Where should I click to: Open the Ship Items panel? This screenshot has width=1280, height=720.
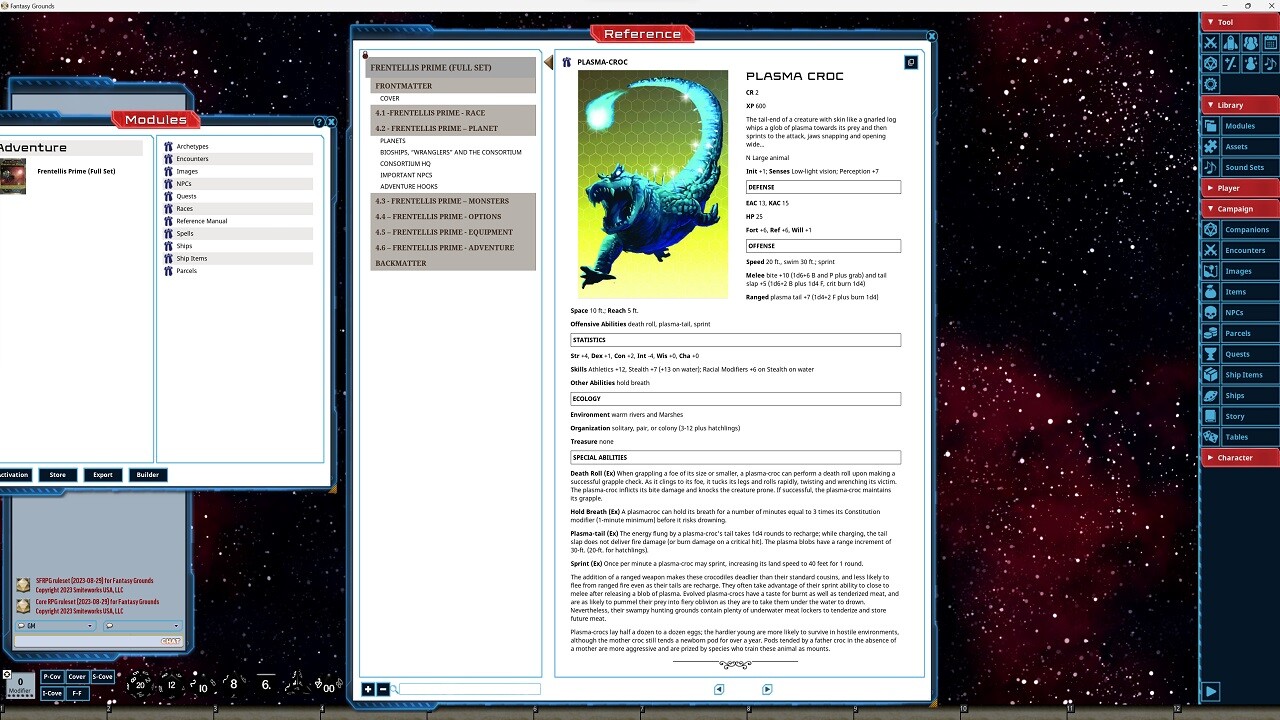coord(1245,374)
